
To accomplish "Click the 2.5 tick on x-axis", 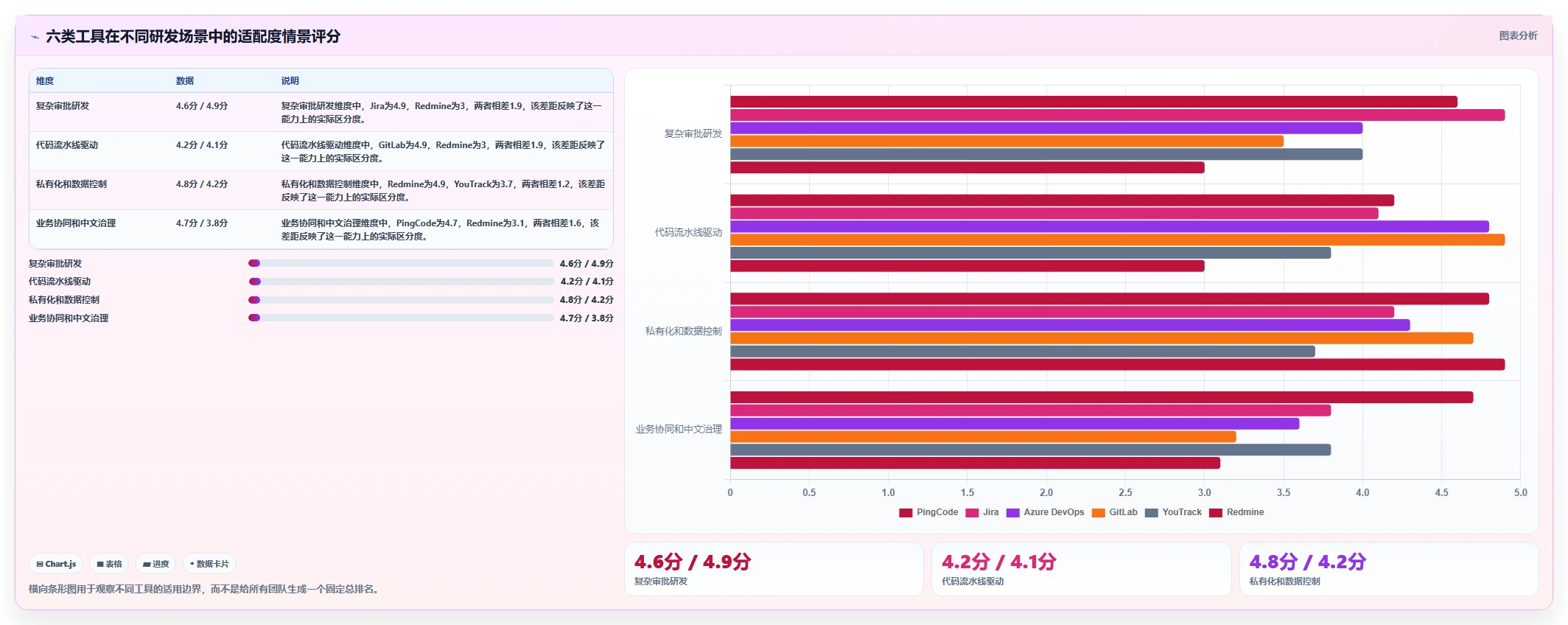I will point(1125,493).
